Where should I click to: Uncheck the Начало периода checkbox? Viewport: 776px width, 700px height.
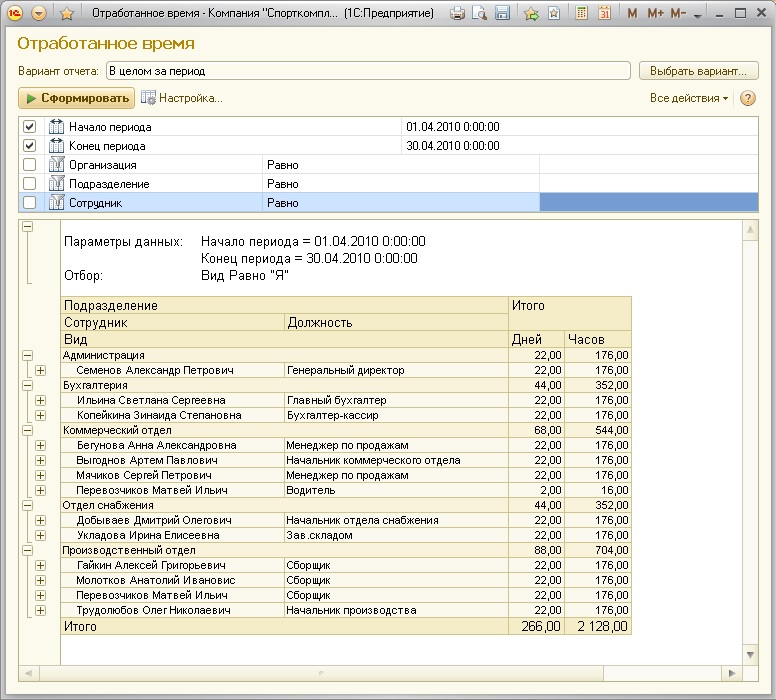[29, 127]
